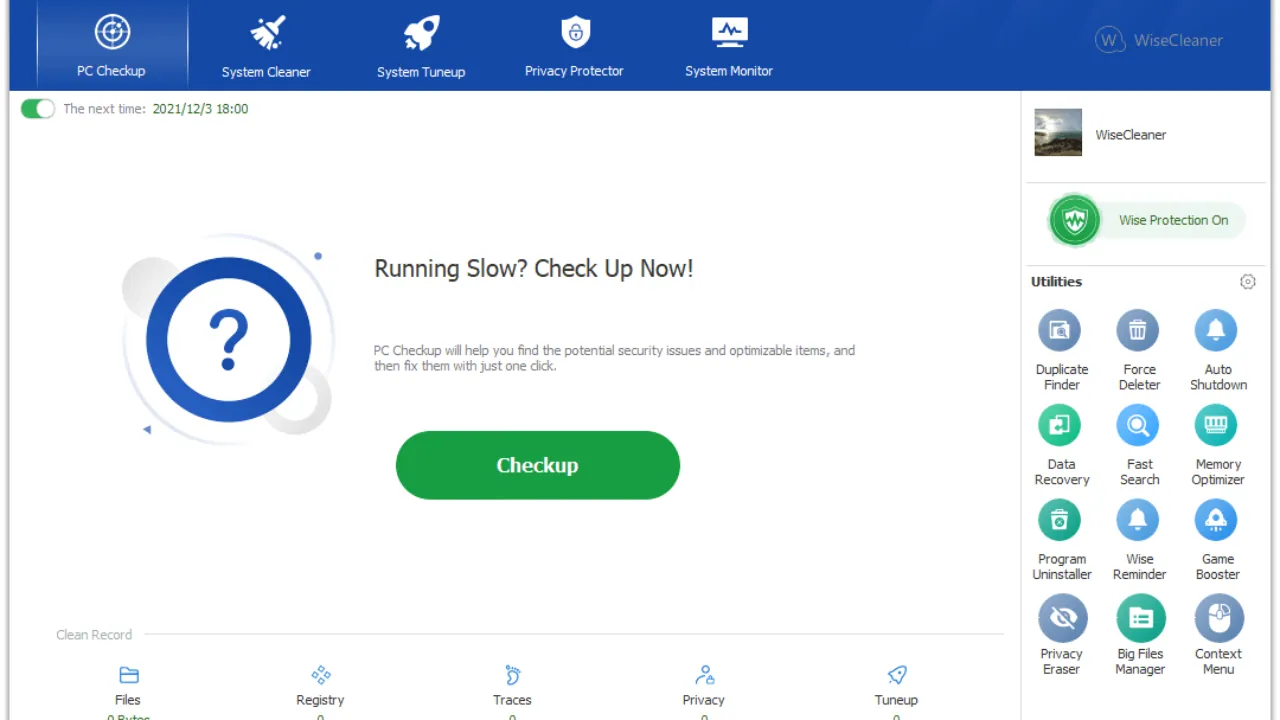1280x720 pixels.
Task: Start the green Checkup button
Action: [x=538, y=465]
